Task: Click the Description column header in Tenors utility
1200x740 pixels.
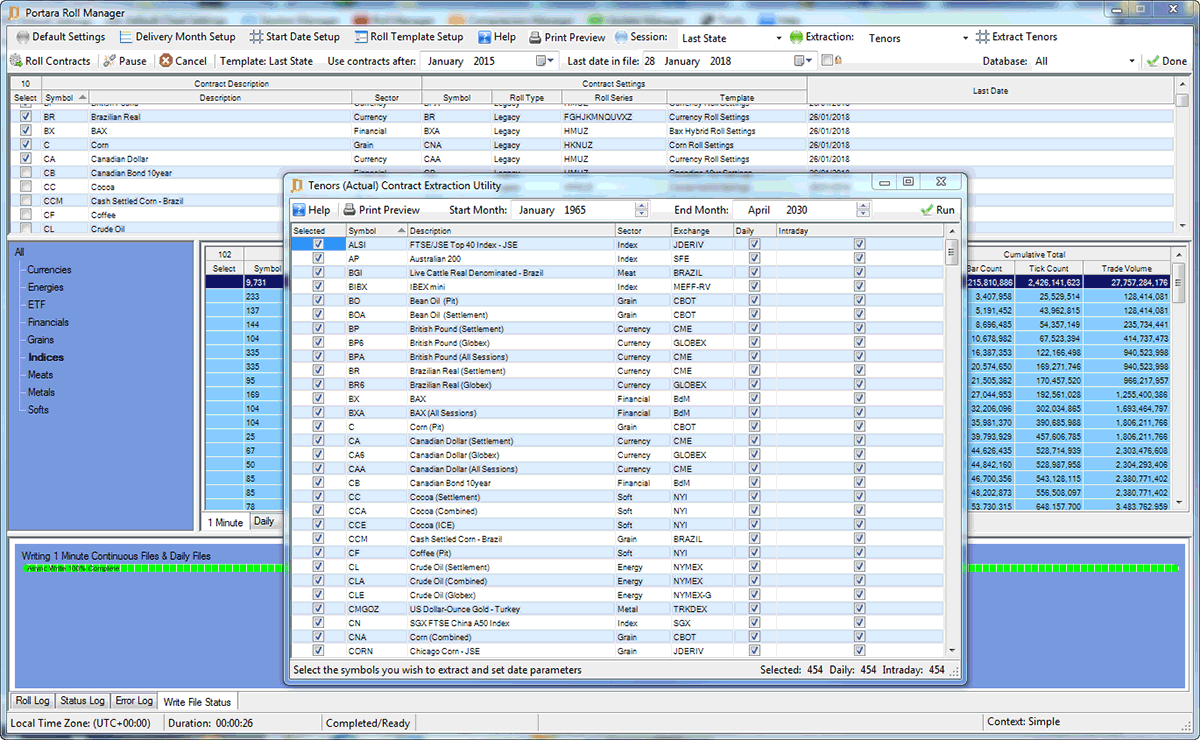Action: tap(509, 231)
